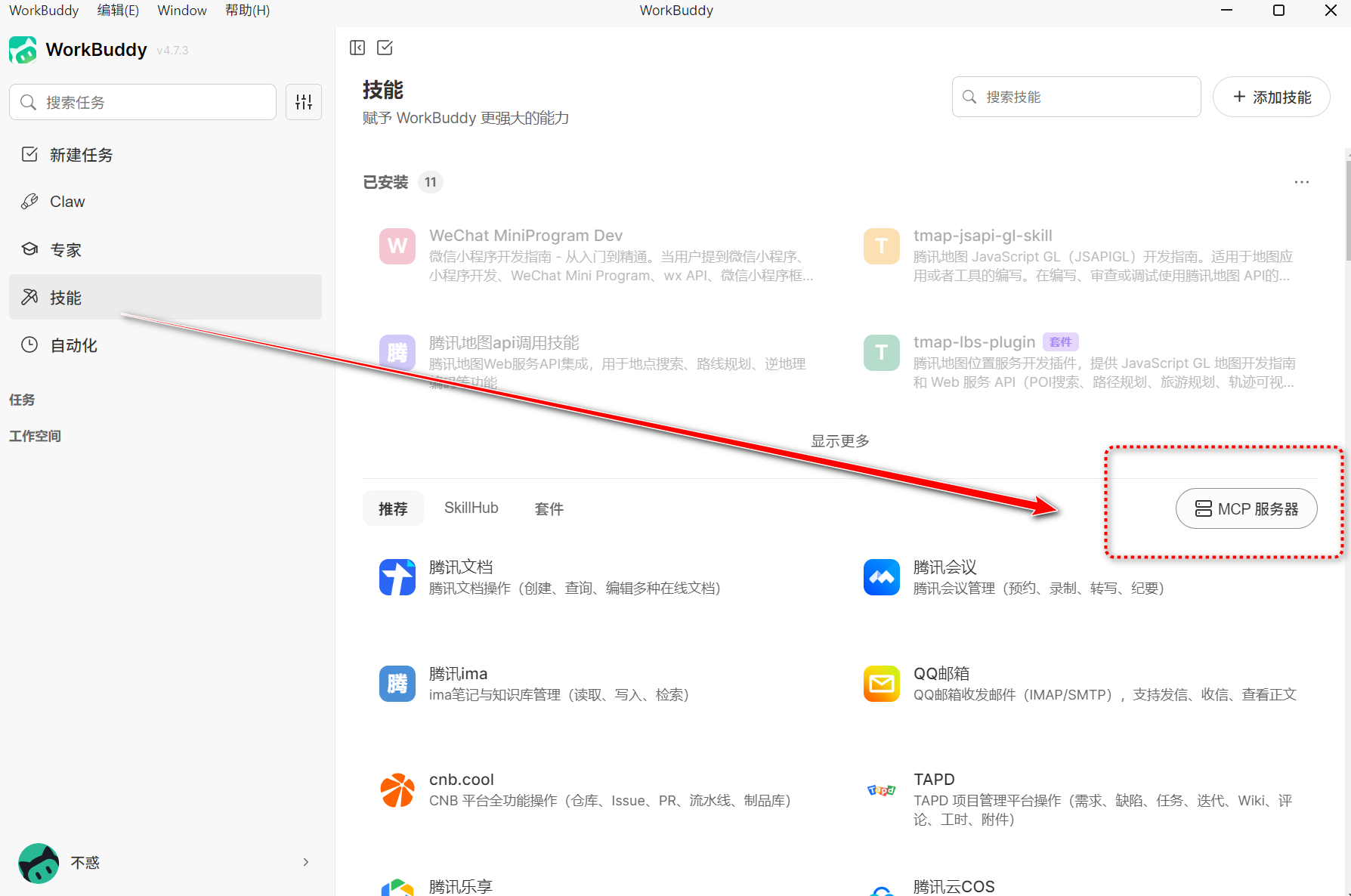Open the MCP 服务器 button
The height and width of the screenshot is (896, 1351).
[x=1247, y=508]
